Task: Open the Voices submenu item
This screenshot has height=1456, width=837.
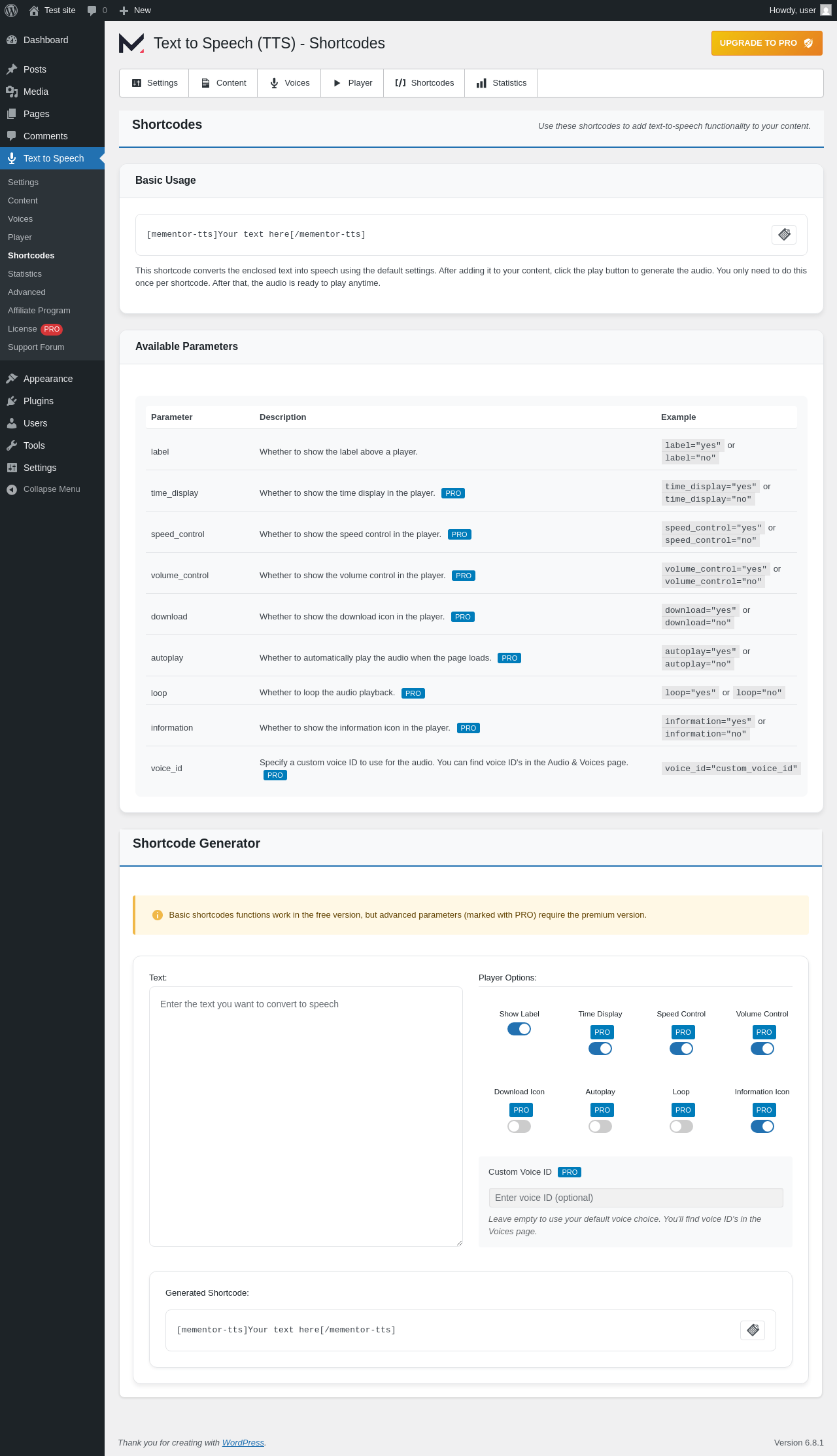Action: [52, 219]
